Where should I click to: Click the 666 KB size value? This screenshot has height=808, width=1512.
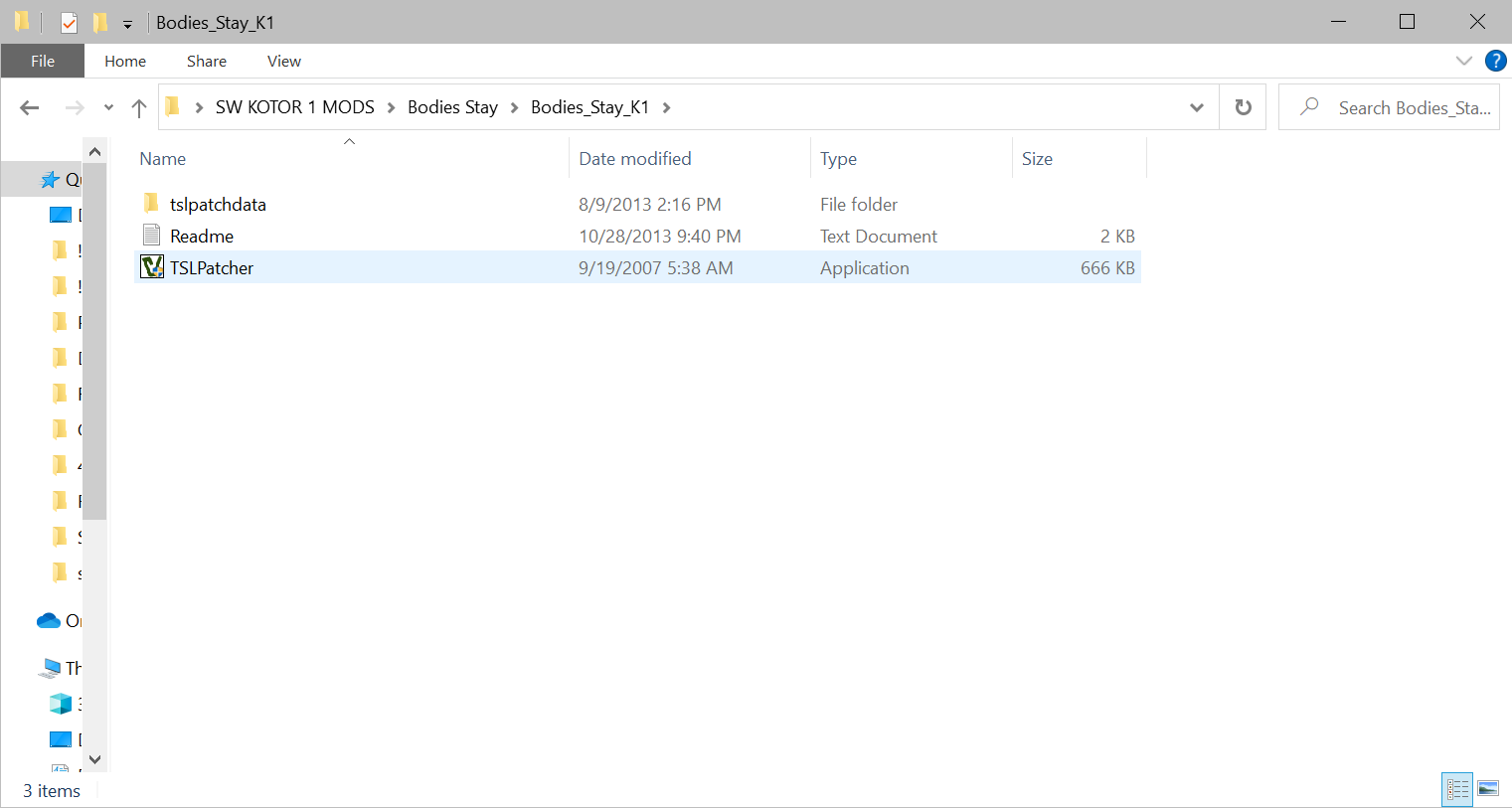point(1107,267)
